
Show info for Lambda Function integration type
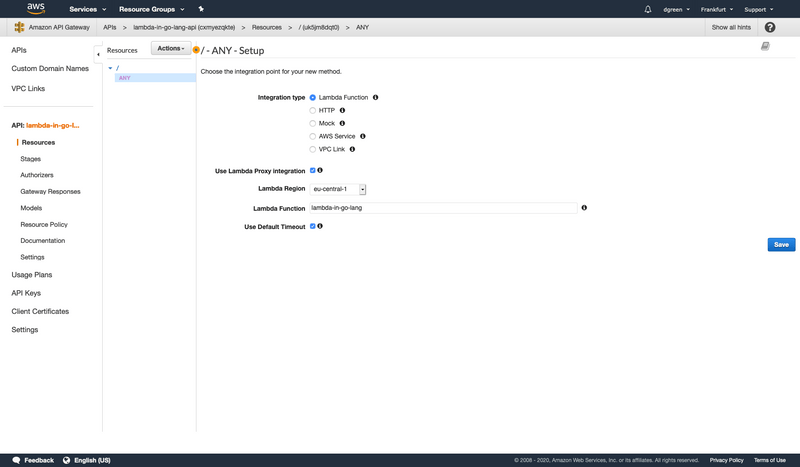coord(376,97)
